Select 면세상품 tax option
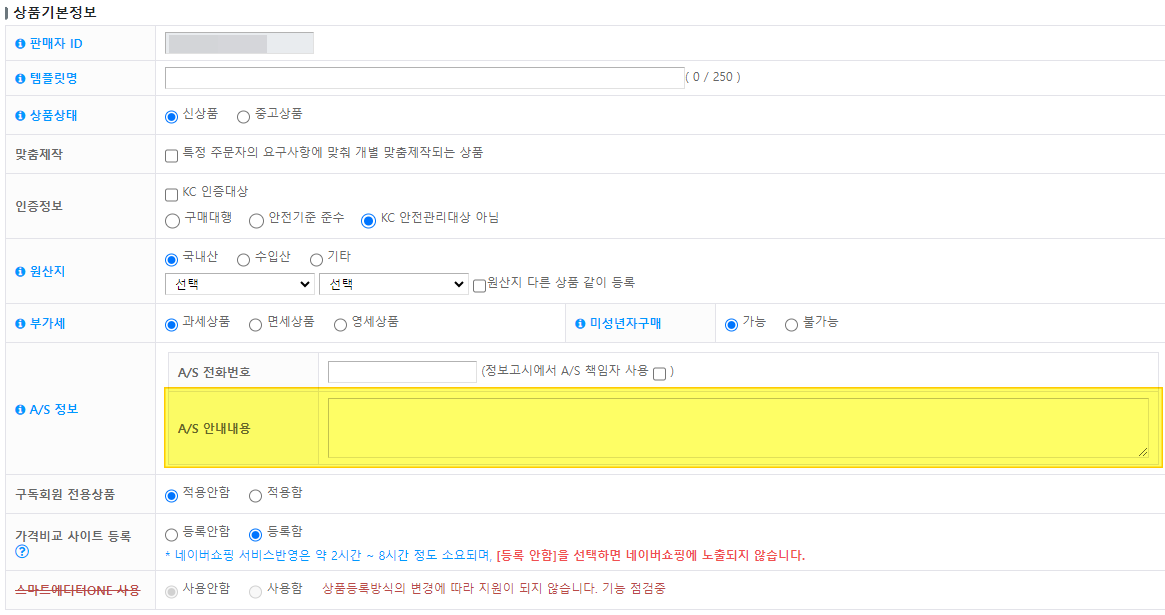The width and height of the screenshot is (1165, 615). tap(256, 325)
